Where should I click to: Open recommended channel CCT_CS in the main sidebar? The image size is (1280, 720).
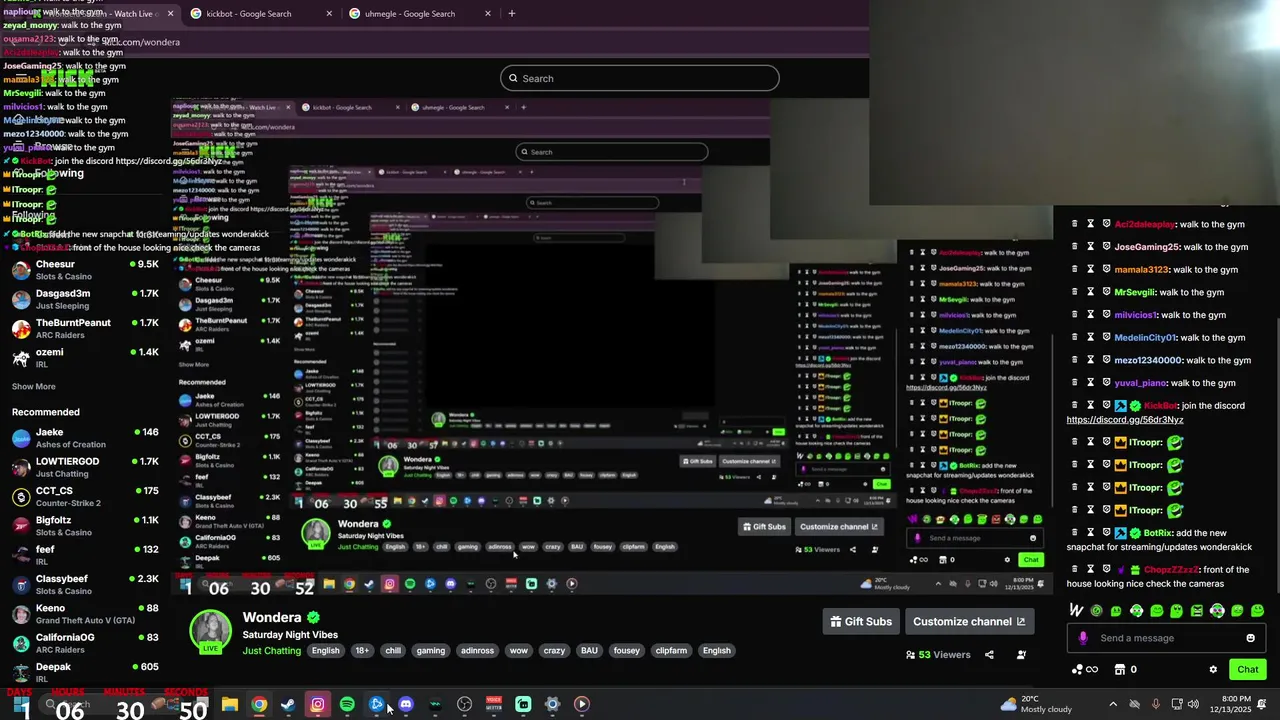(x=86, y=496)
